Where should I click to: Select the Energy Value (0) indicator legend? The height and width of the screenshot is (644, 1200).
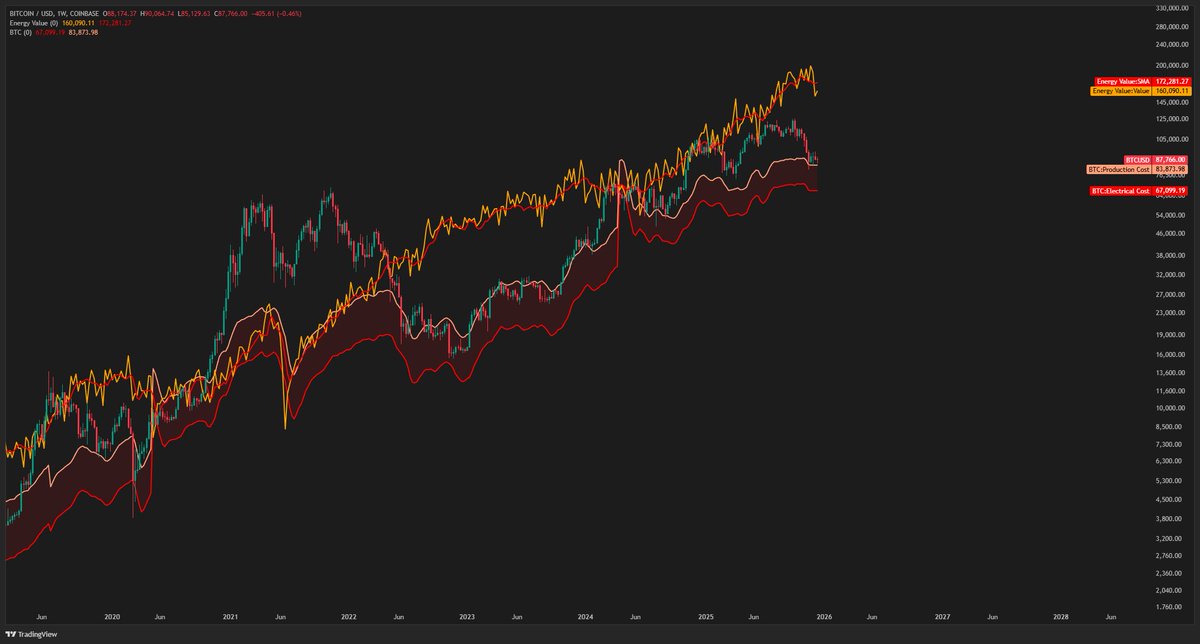click(x=32, y=22)
